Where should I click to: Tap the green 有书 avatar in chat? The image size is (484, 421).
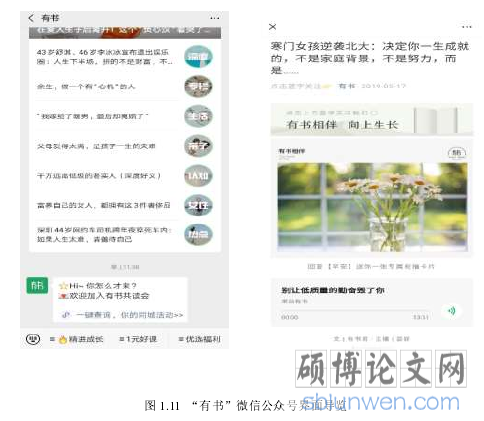click(37, 286)
